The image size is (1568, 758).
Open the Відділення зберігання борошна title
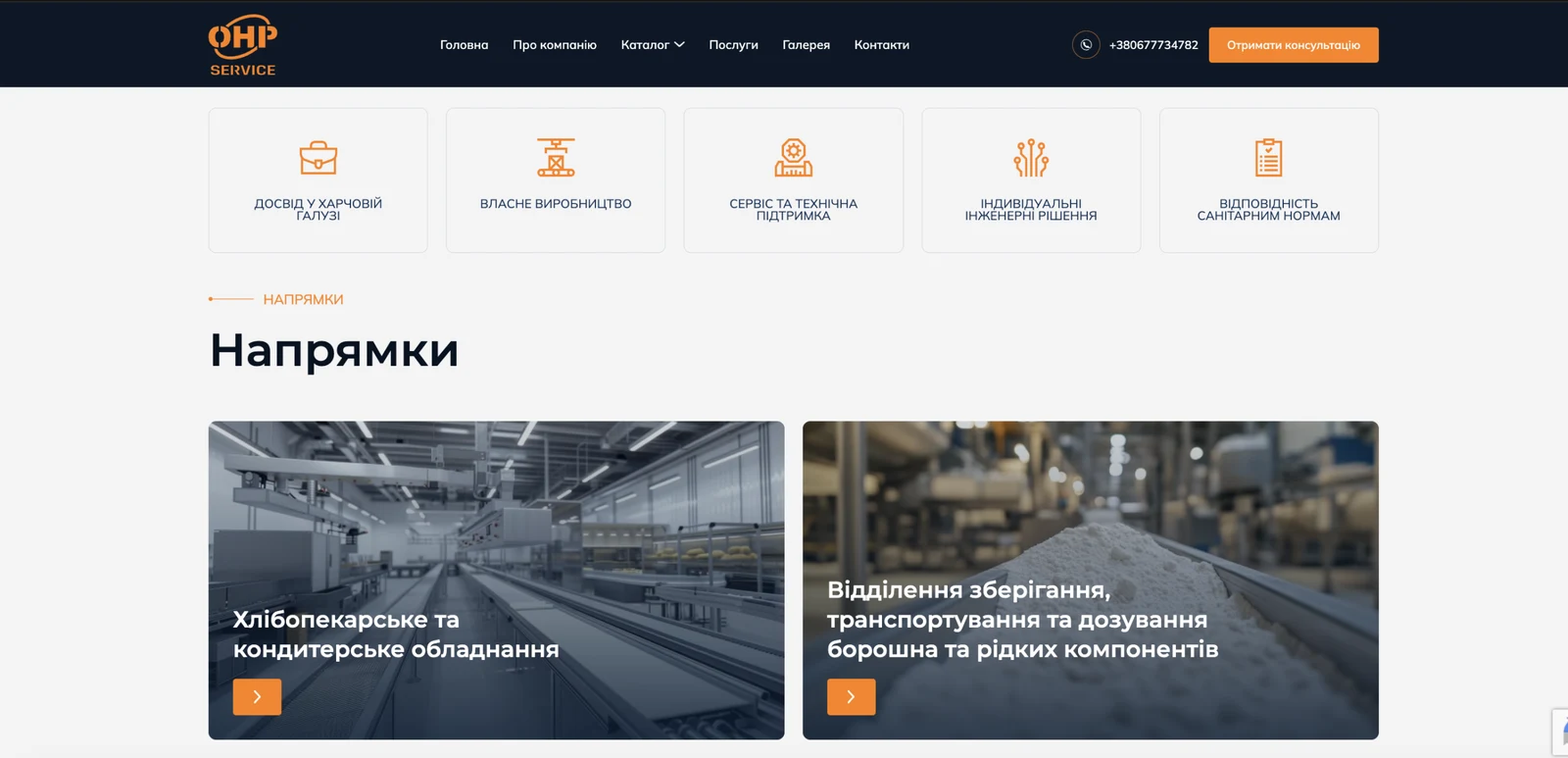(1023, 620)
